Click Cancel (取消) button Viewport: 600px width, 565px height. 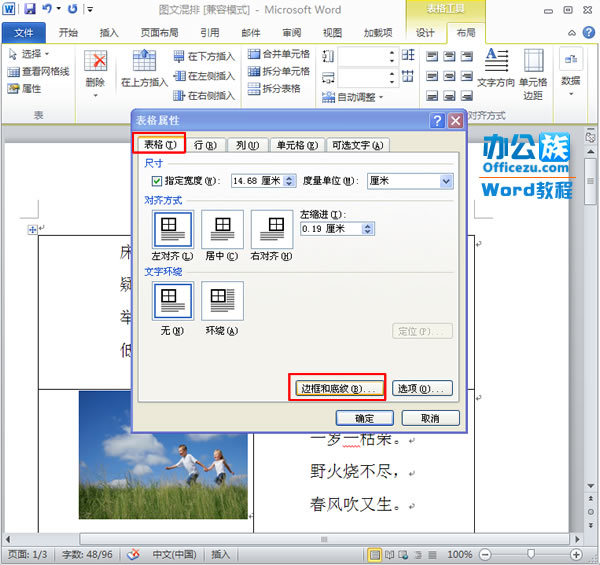(430, 418)
